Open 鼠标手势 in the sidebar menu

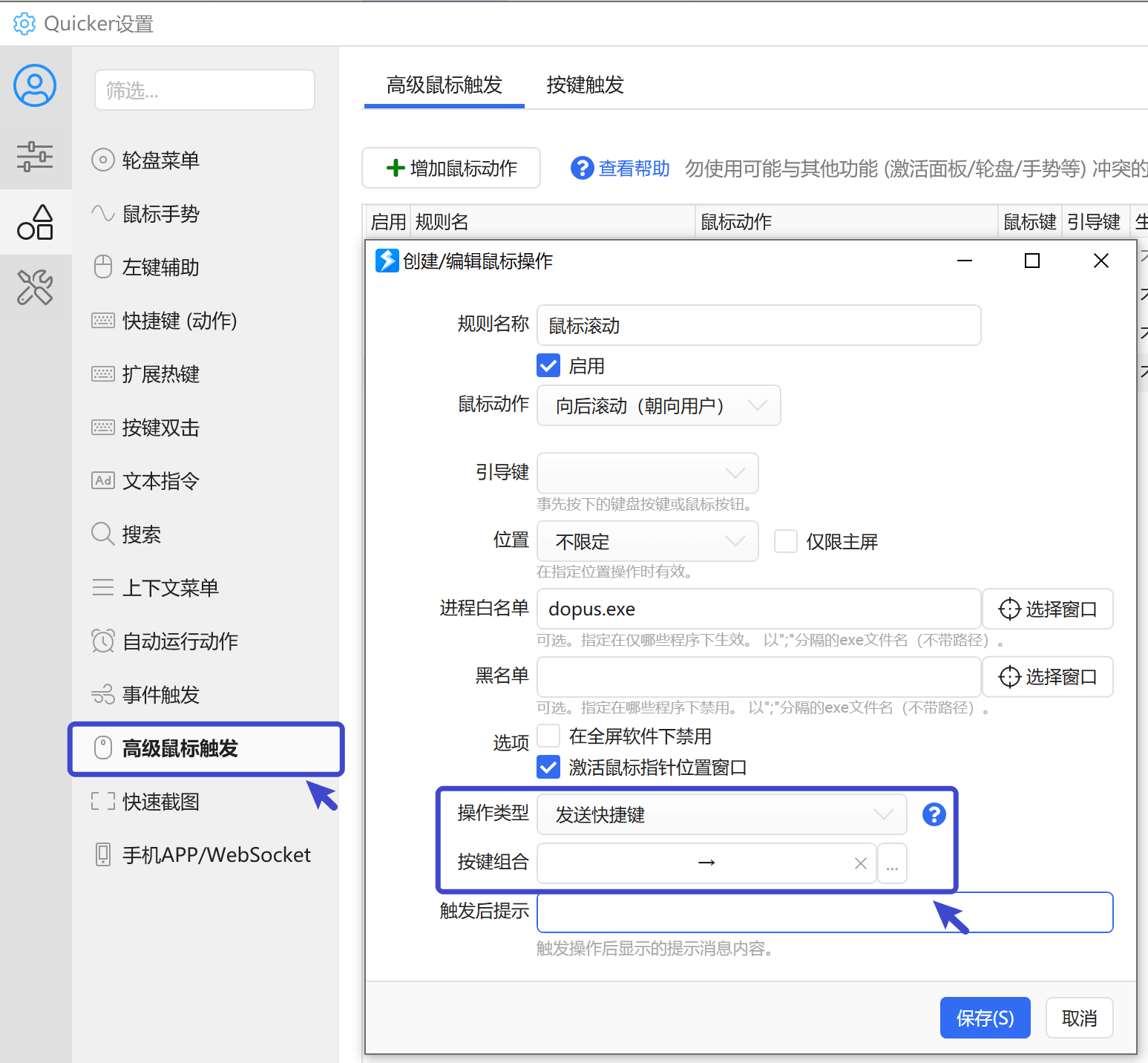[161, 214]
